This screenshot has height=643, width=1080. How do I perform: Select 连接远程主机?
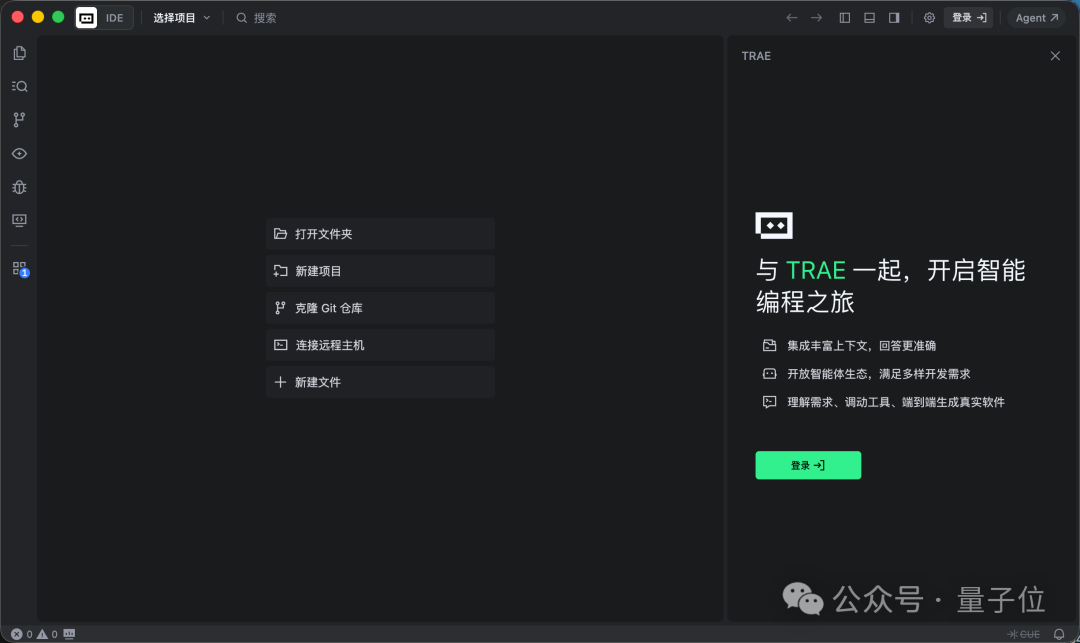(380, 345)
